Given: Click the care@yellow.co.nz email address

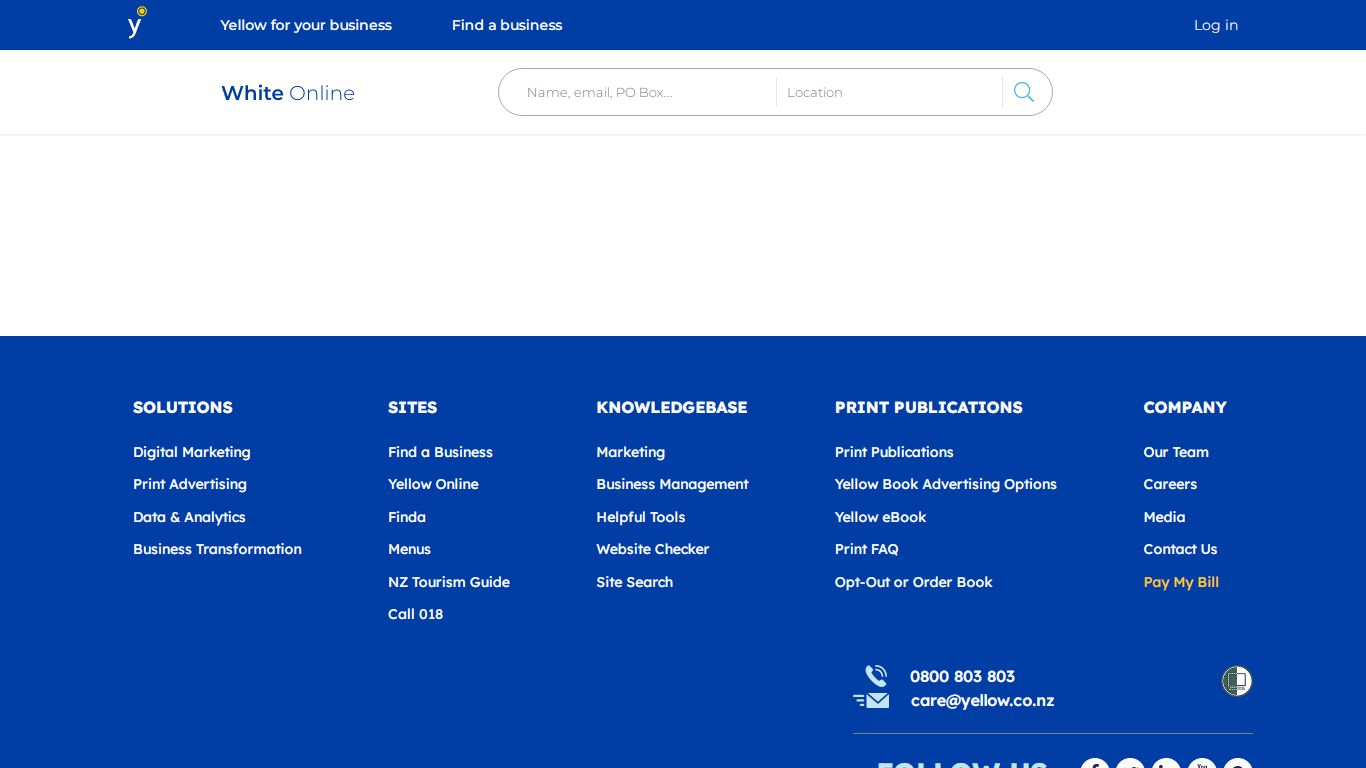Looking at the screenshot, I should (x=982, y=701).
